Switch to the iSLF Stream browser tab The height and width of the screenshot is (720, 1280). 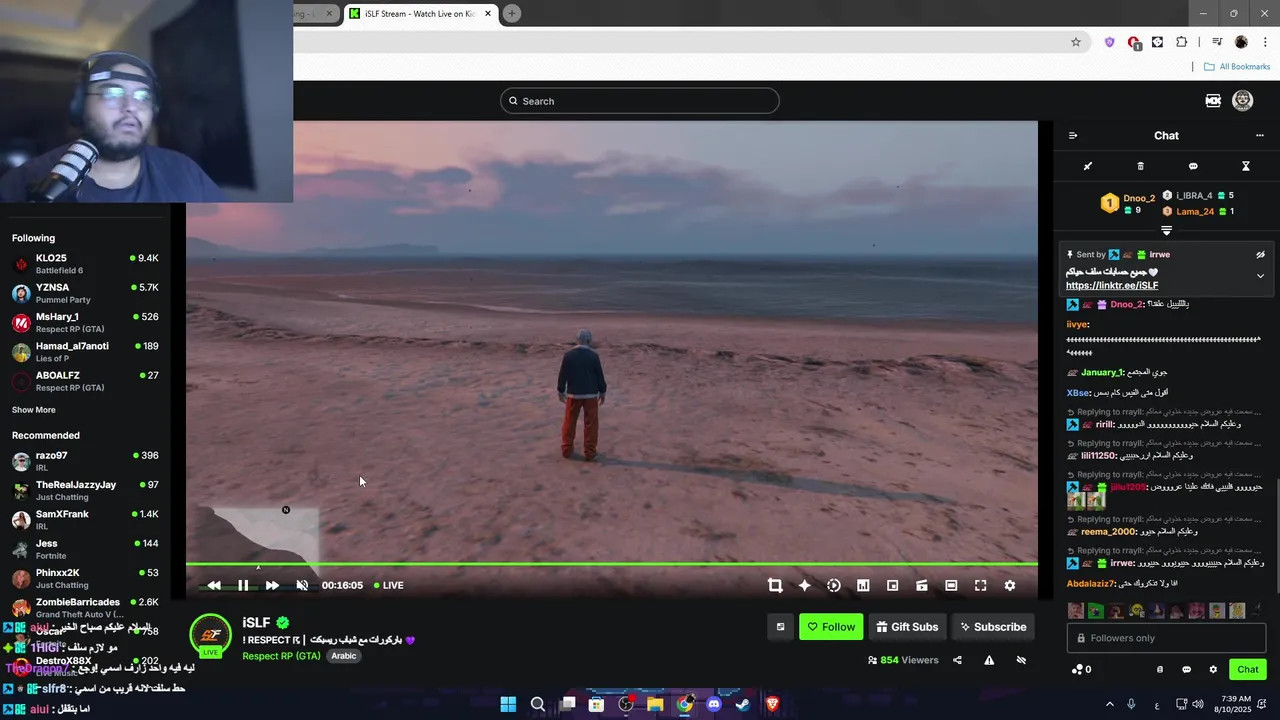pyautogui.click(x=420, y=14)
